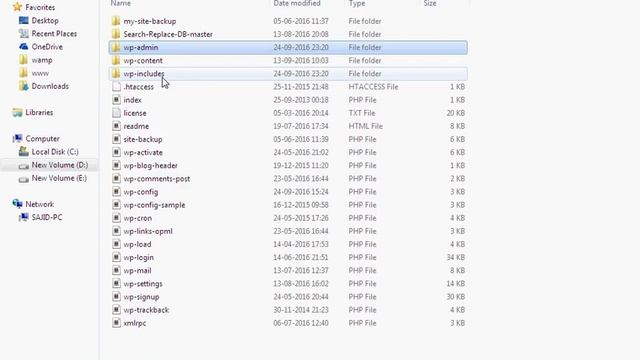This screenshot has height=360, width=640.
Task: Click the license text file icon
Action: pos(116,113)
